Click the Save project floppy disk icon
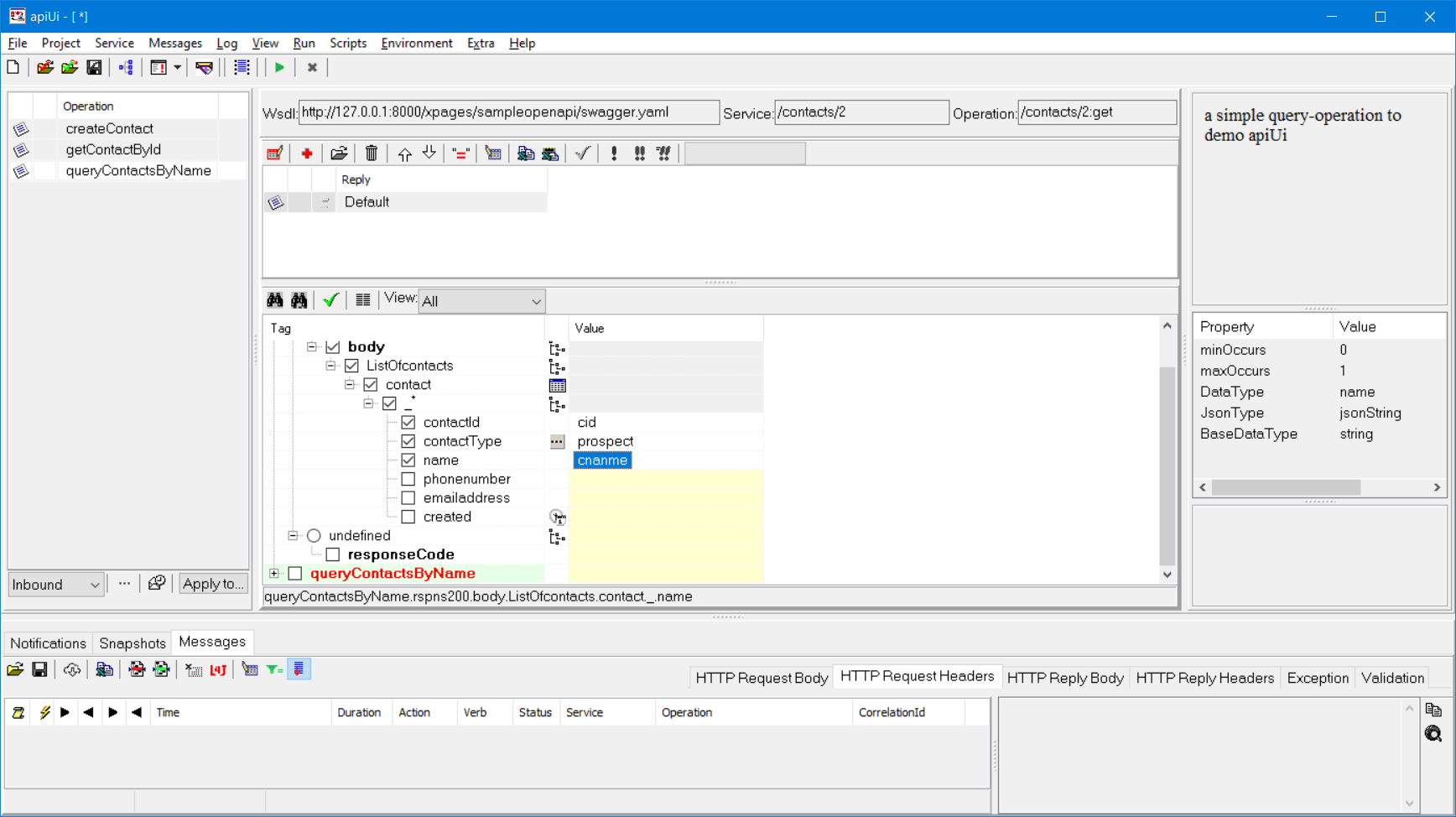The height and width of the screenshot is (817, 1456). pos(94,68)
